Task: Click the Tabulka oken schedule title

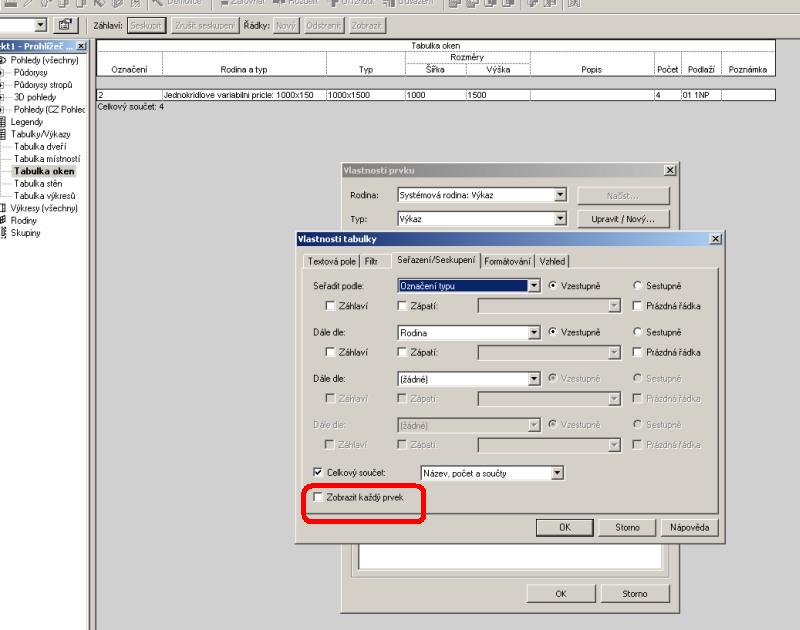Action: coord(436,45)
